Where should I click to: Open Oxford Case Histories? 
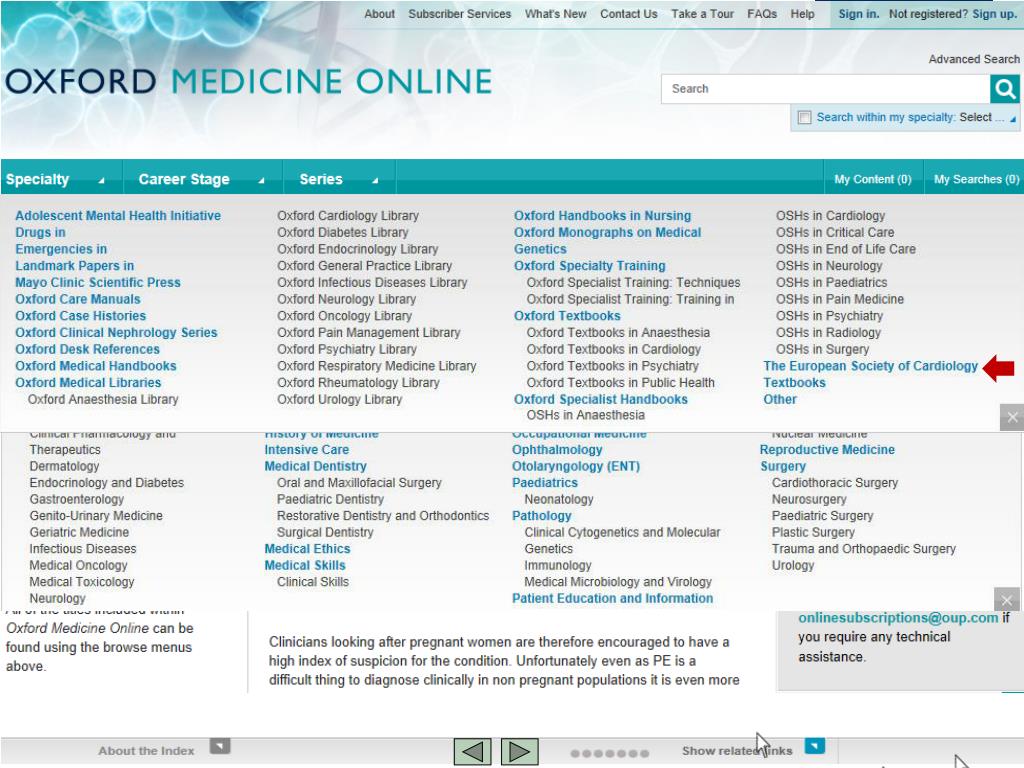pyautogui.click(x=80, y=316)
